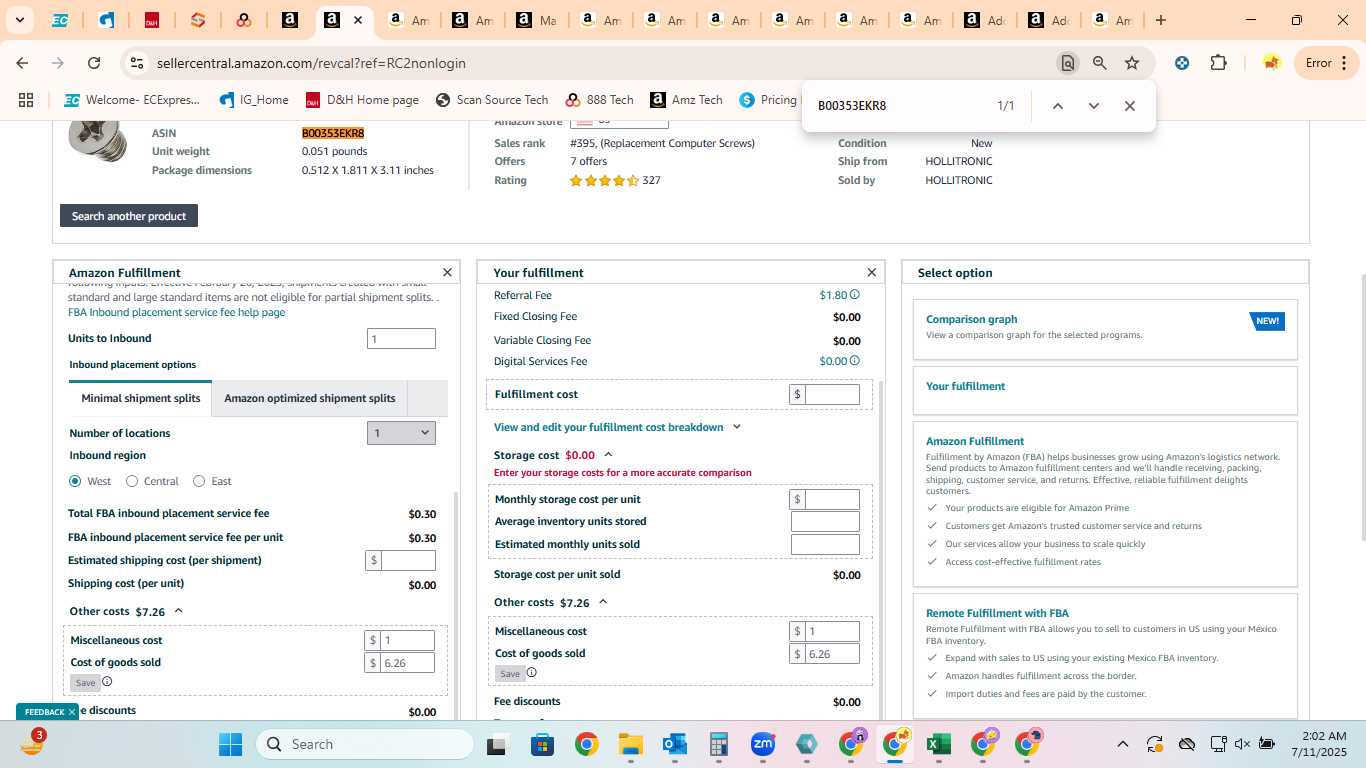Click the Fulfillment cost input field
The height and width of the screenshot is (768, 1366).
832,394
